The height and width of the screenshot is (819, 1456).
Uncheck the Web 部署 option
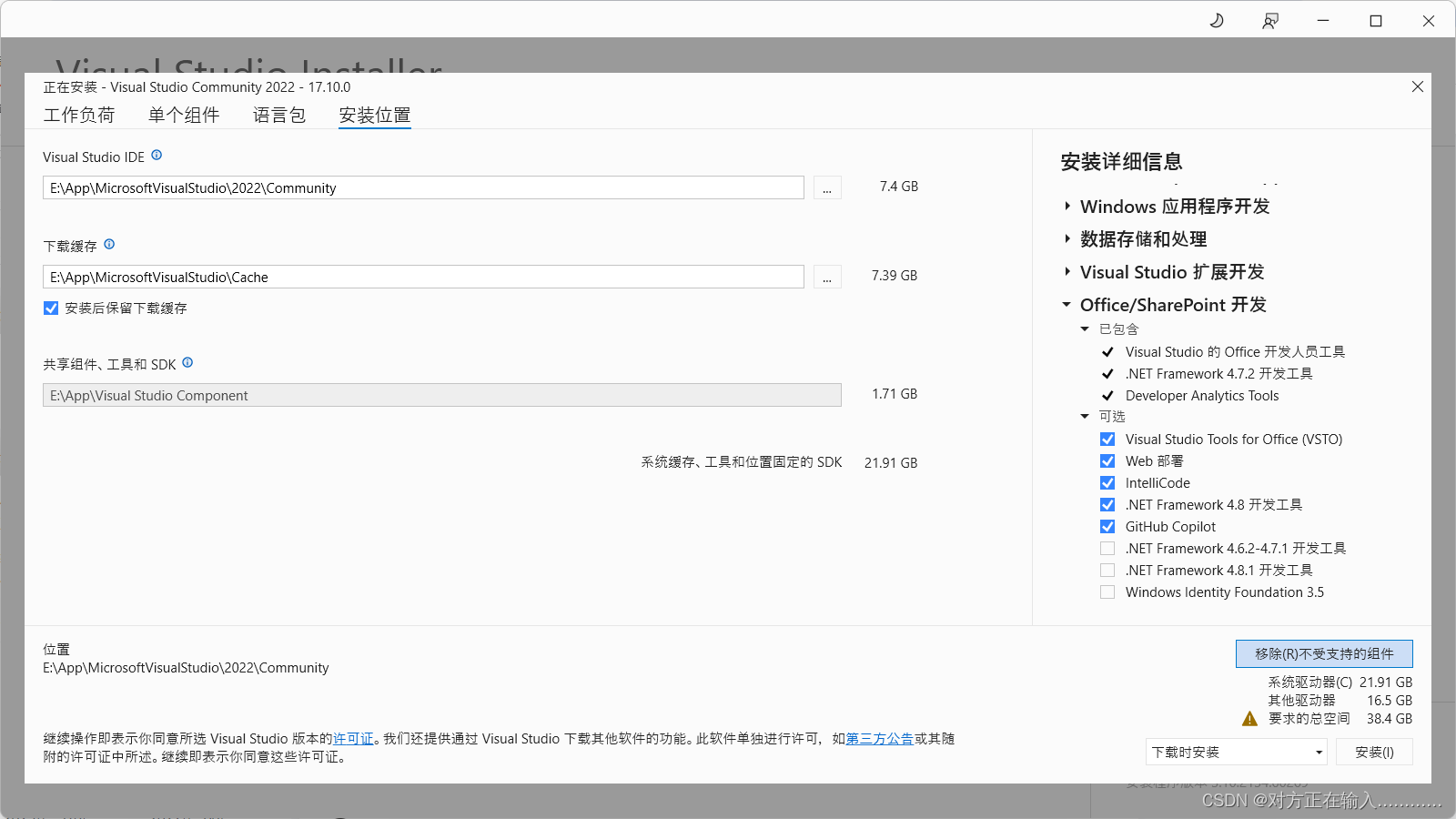tap(1107, 461)
